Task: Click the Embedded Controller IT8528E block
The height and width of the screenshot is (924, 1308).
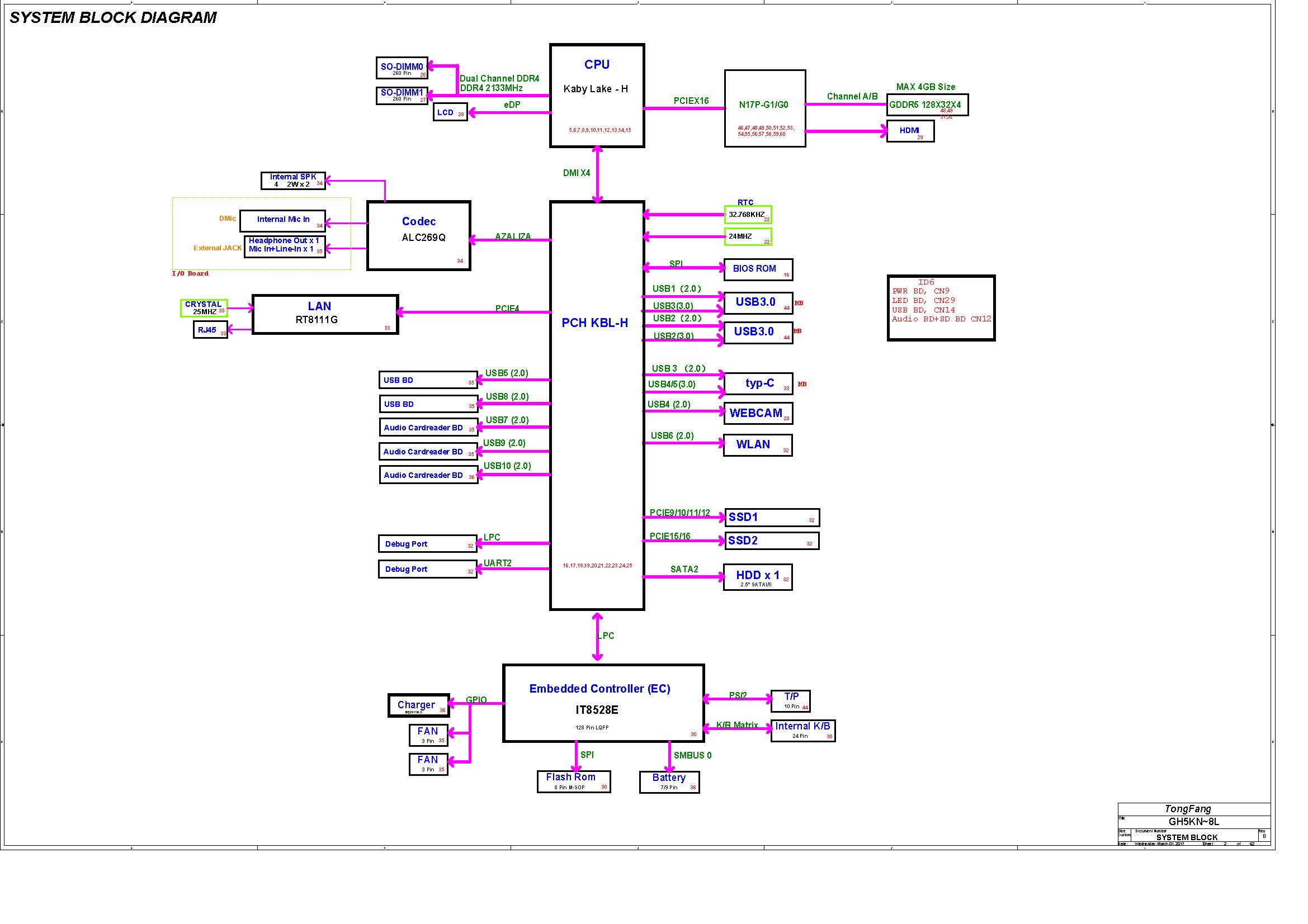Action: click(x=603, y=703)
